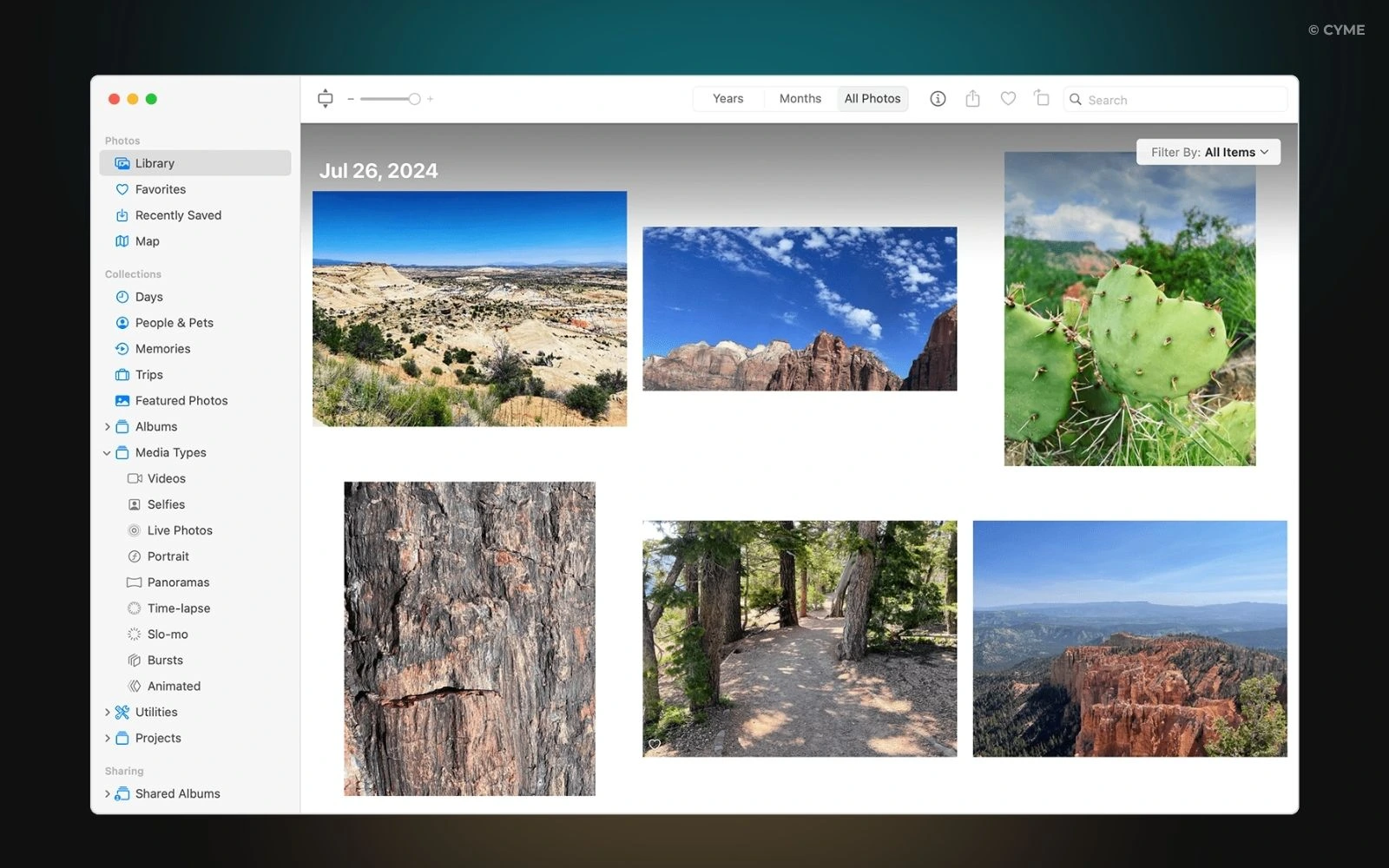Select the All Photos view
Image resolution: width=1389 pixels, height=868 pixels.
(x=872, y=99)
